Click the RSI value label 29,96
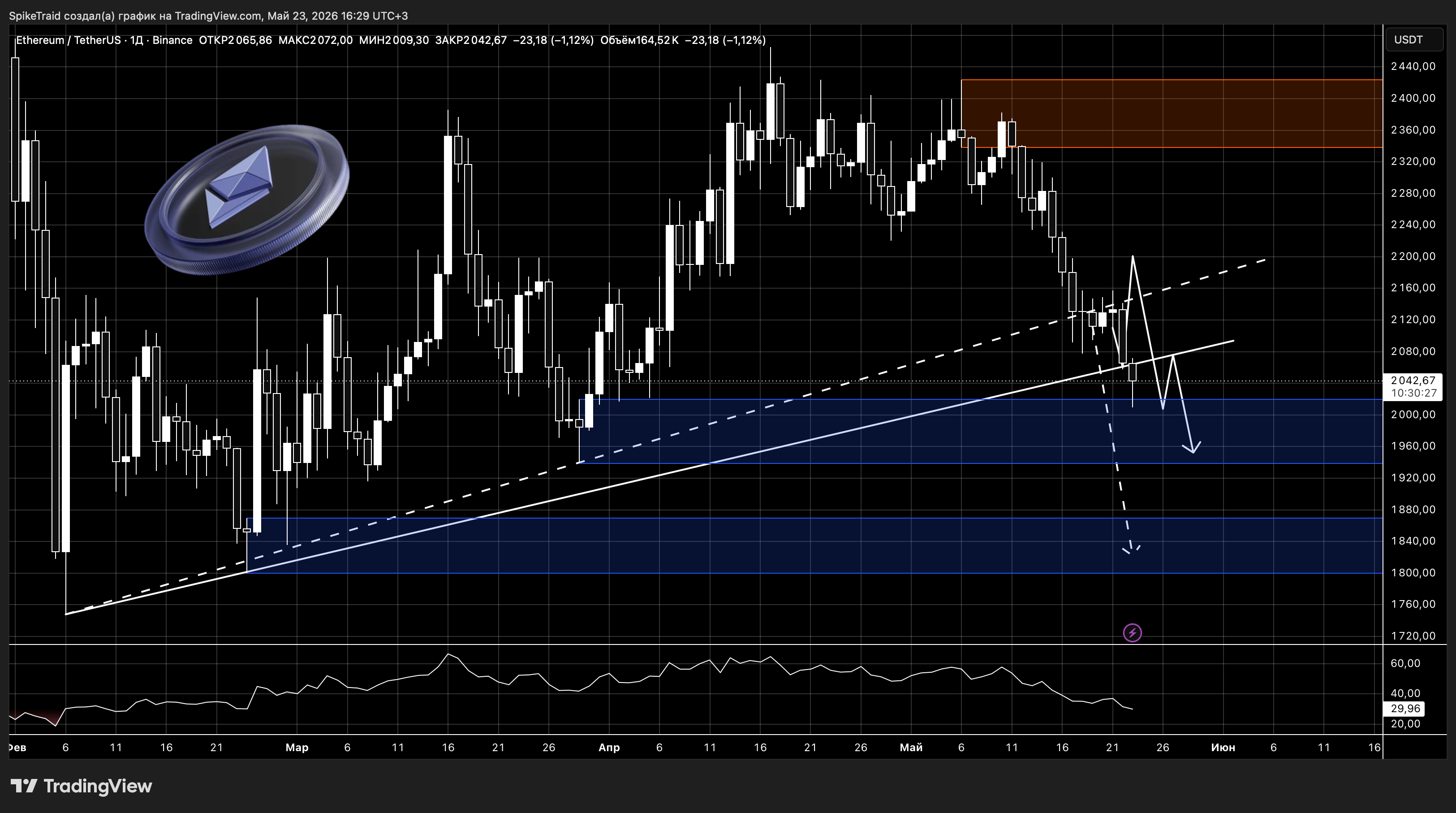This screenshot has width=1456, height=813. pyautogui.click(x=1405, y=709)
